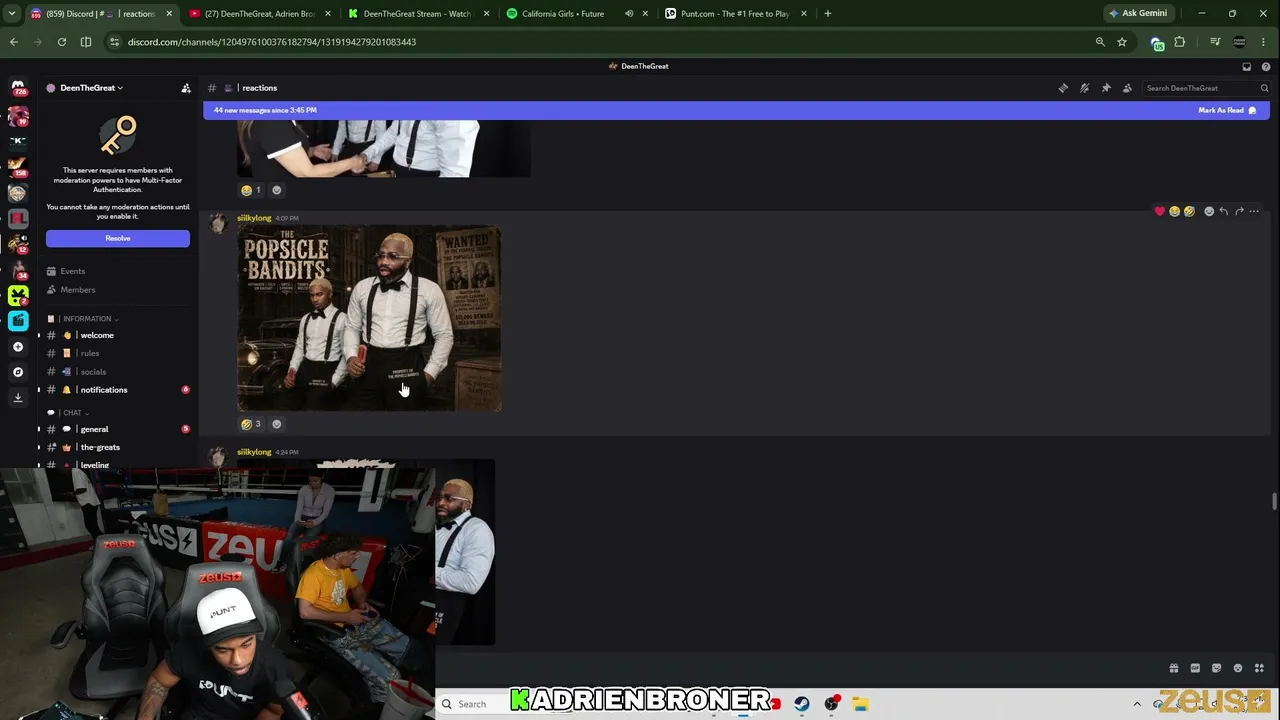Open the Threads icon in channel header
This screenshot has width=1280, height=720.
click(1063, 88)
